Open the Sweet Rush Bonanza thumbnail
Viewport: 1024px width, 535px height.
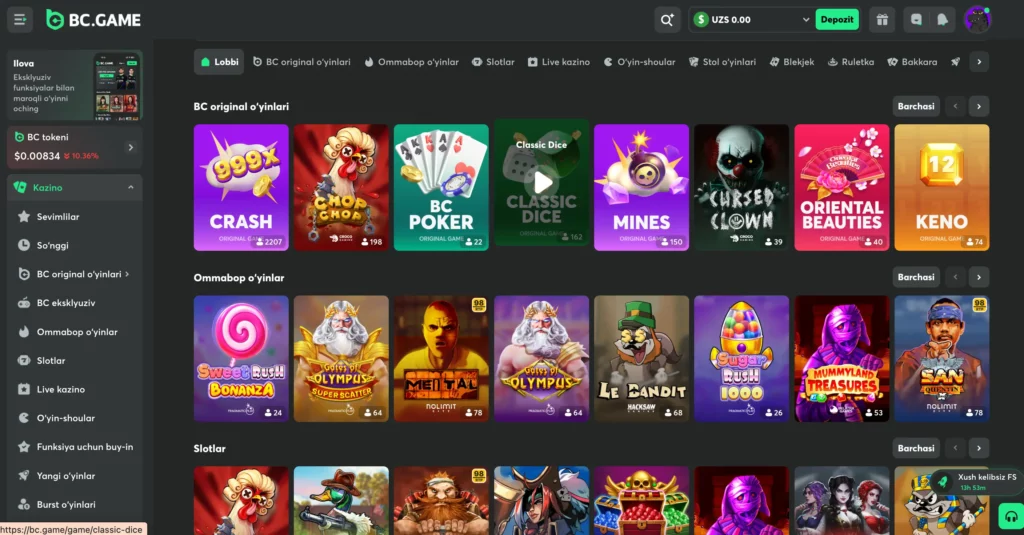[x=241, y=359]
